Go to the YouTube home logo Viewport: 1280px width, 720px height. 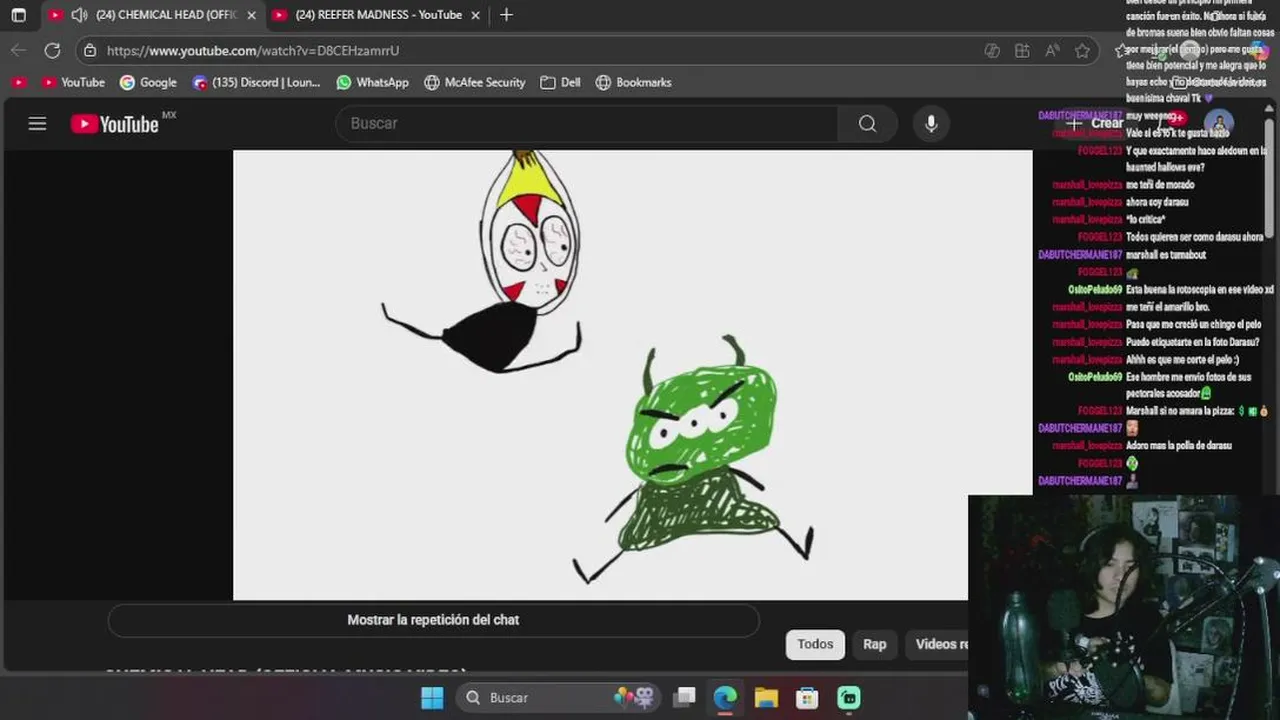click(x=115, y=124)
